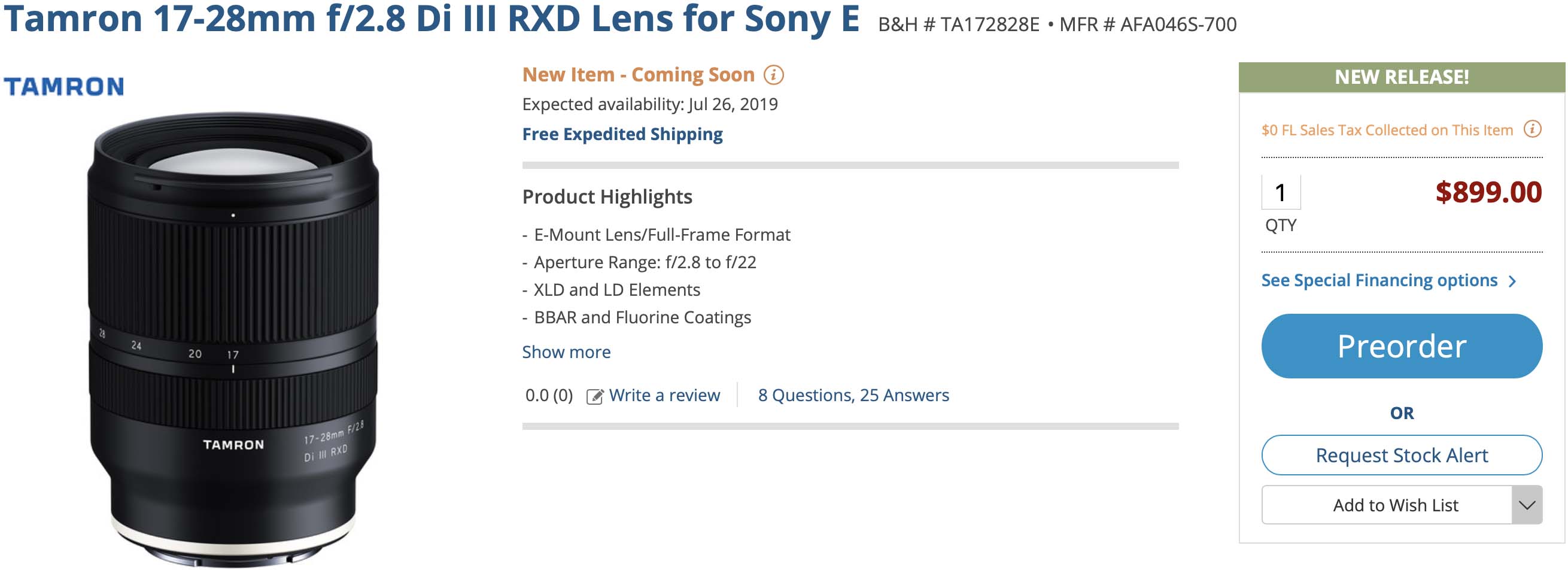Open See Special Financing options link
The image size is (1568, 570).
click(1379, 280)
